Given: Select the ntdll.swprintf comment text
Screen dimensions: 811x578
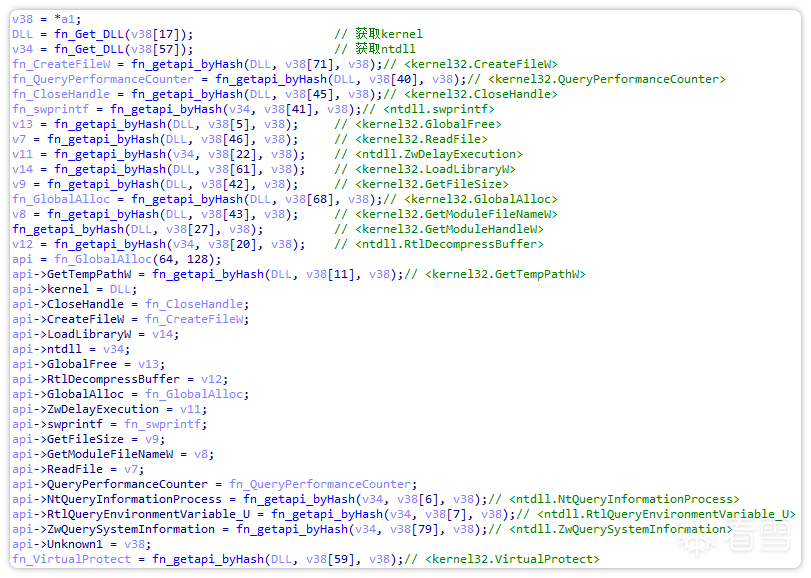Looking at the screenshot, I should [439, 109].
